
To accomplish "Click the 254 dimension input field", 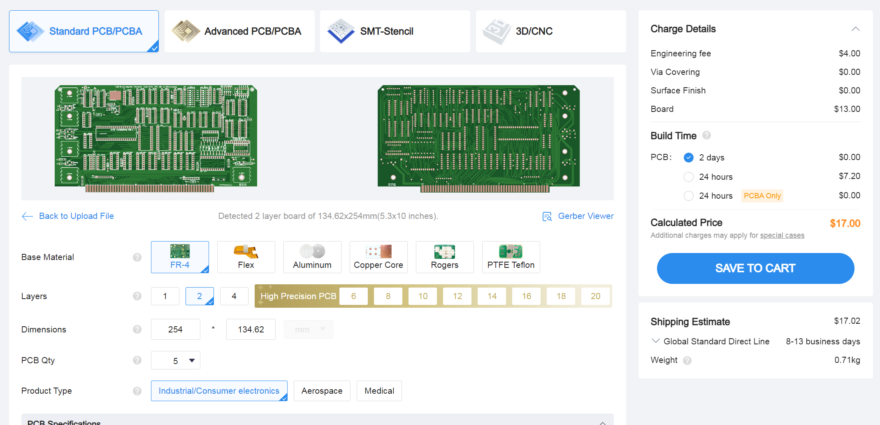I will pos(175,329).
